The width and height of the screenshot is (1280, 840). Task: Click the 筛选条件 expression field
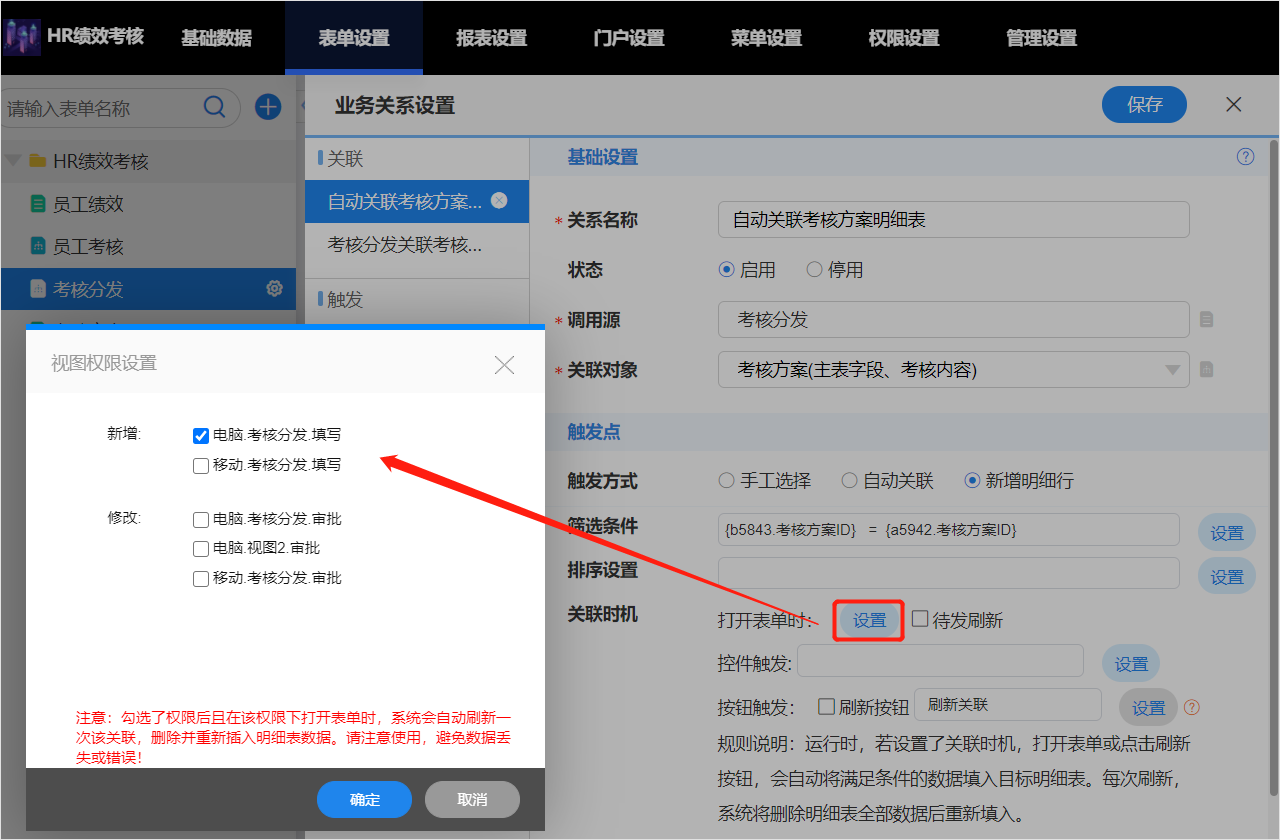coord(949,530)
